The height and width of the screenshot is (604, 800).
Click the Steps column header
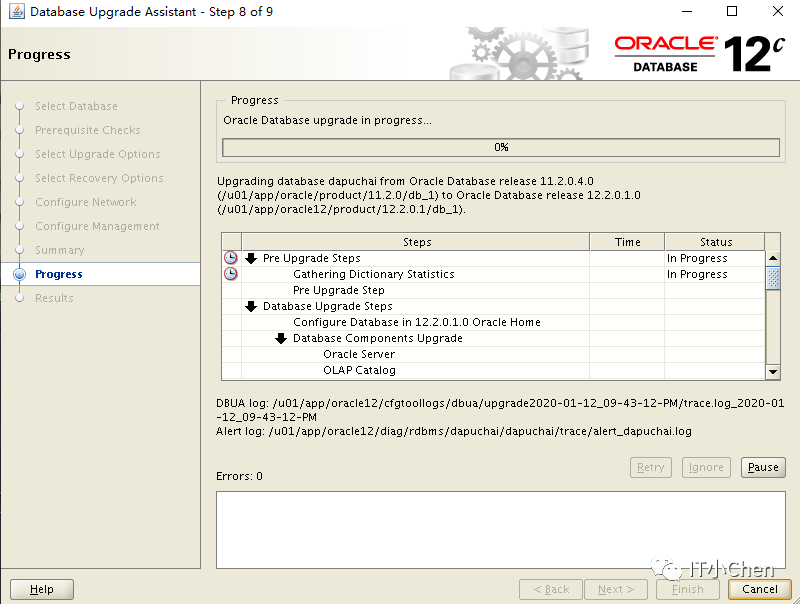(x=416, y=242)
